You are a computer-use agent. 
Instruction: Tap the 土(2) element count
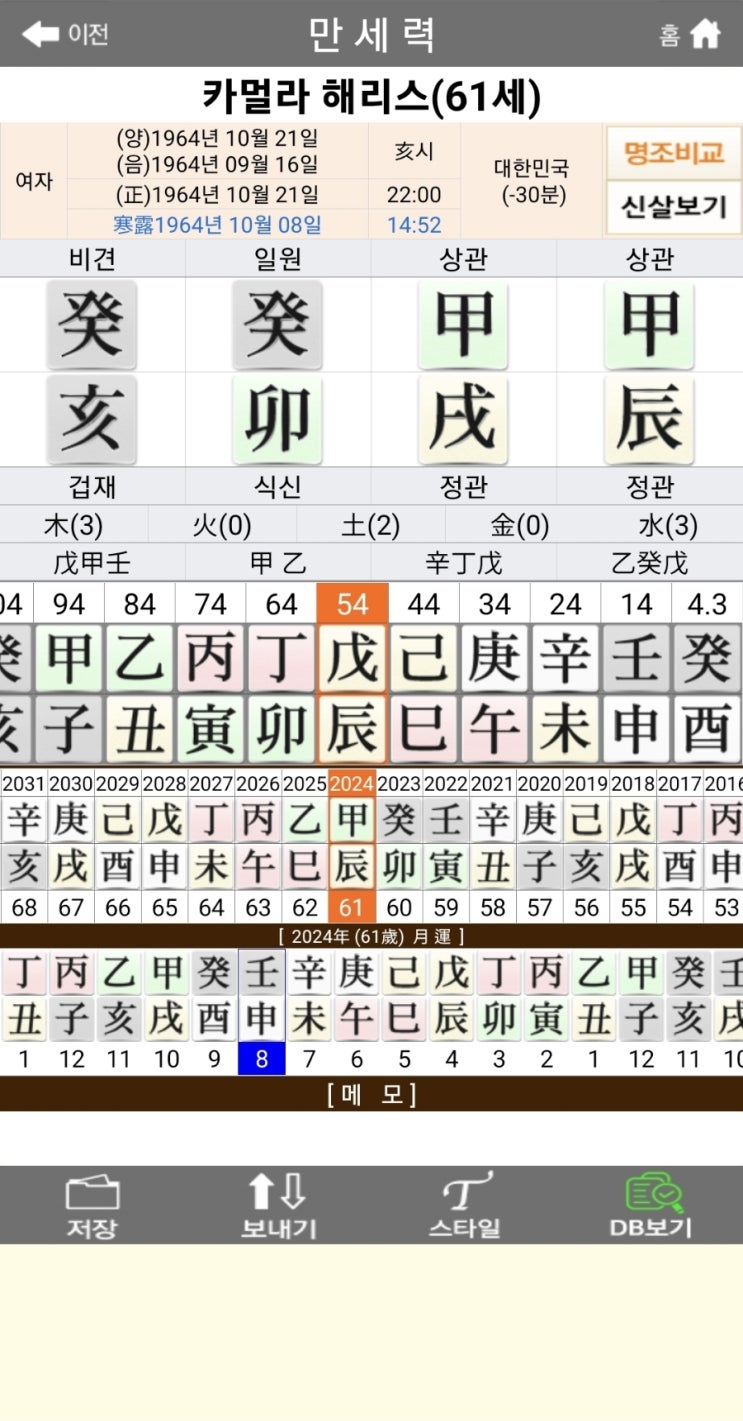pyautogui.click(x=371, y=524)
